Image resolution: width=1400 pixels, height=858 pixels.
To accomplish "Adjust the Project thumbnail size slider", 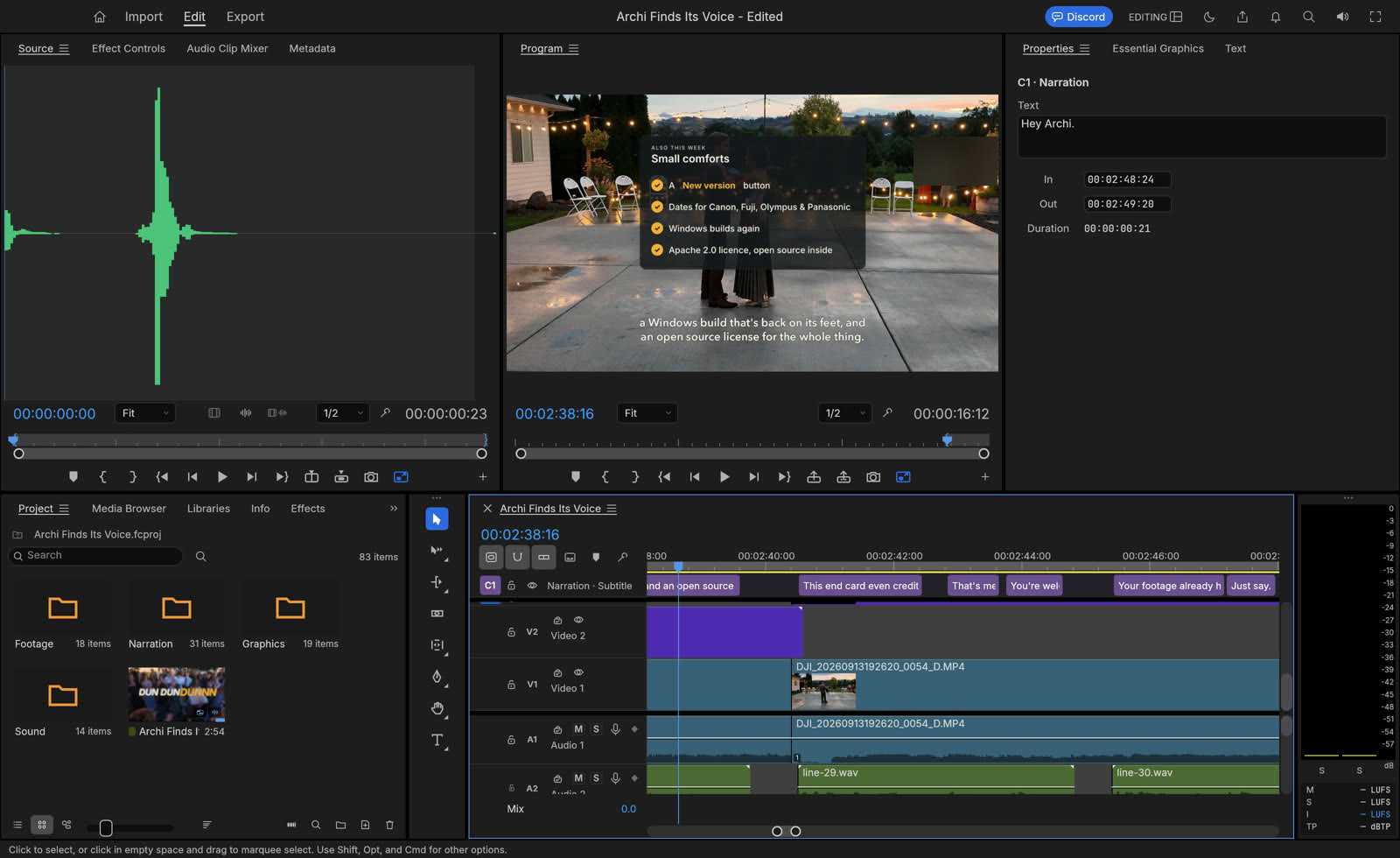I will (106, 827).
